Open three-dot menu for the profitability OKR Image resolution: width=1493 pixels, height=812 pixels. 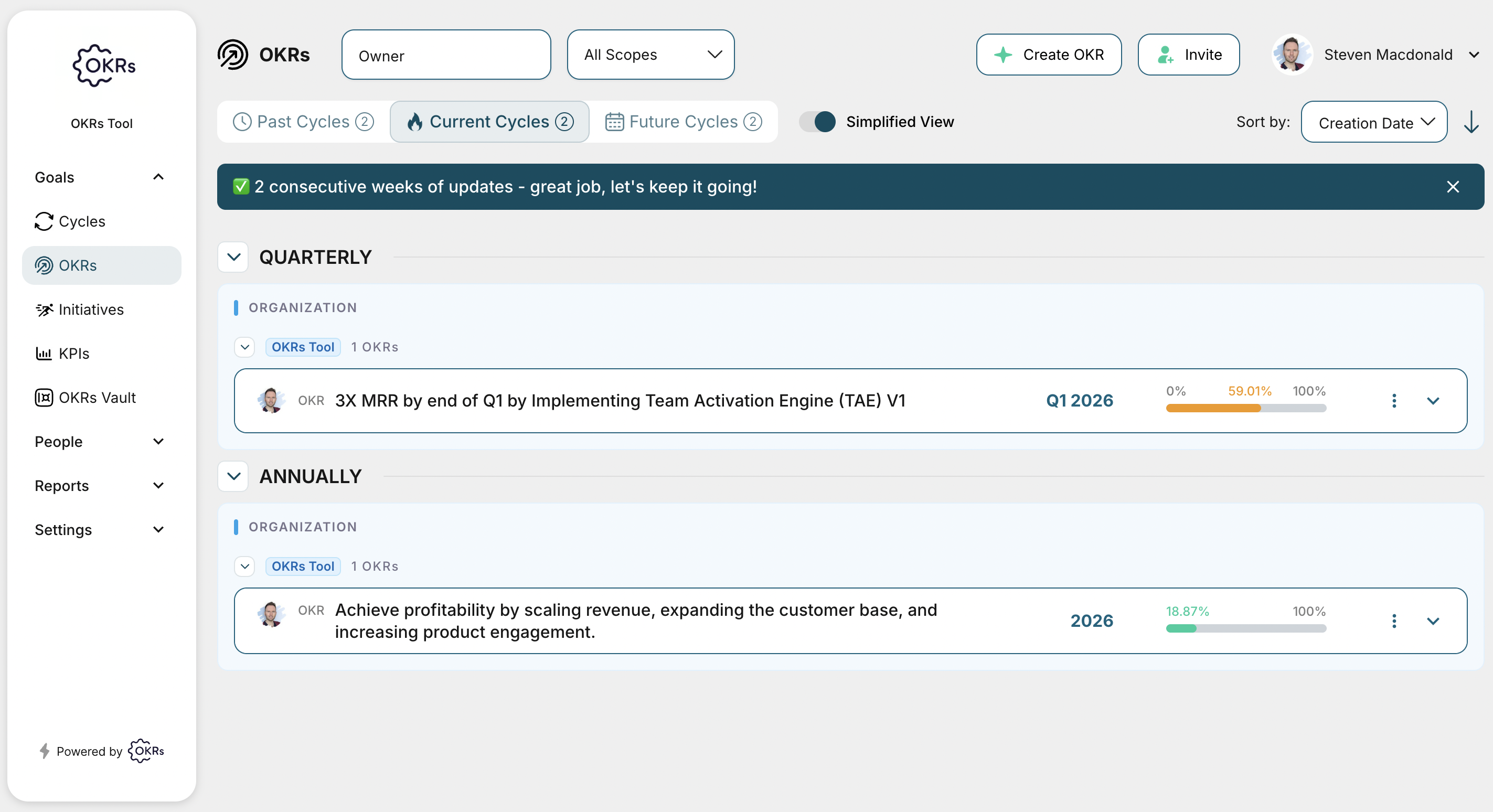pyautogui.click(x=1394, y=621)
